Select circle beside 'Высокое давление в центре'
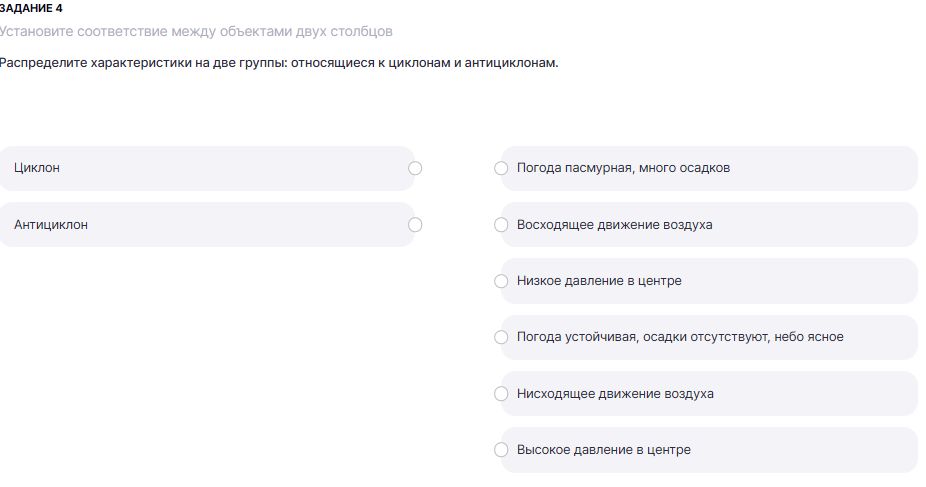 [502, 450]
